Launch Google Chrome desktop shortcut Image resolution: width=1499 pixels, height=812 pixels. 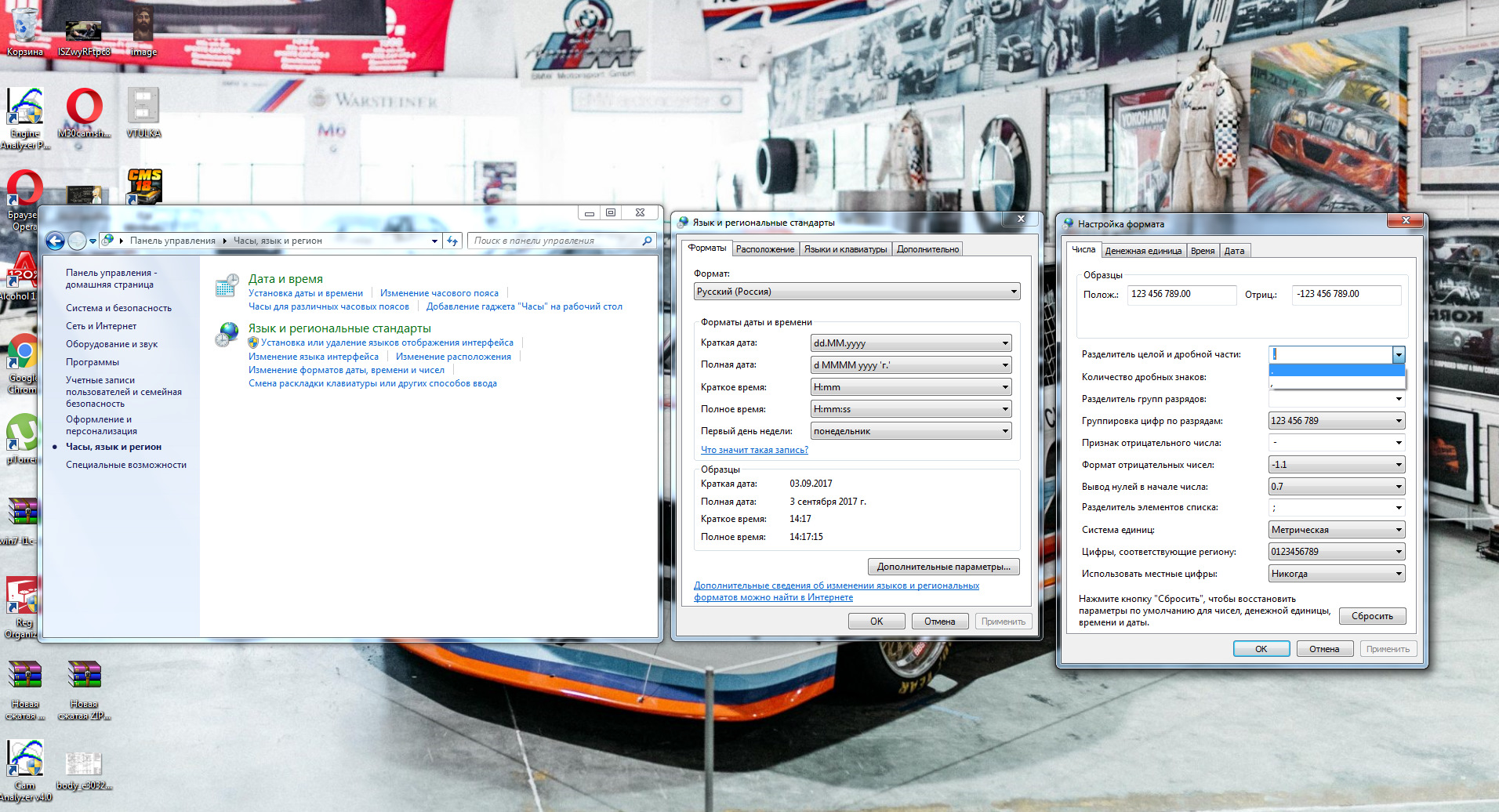coord(22,363)
